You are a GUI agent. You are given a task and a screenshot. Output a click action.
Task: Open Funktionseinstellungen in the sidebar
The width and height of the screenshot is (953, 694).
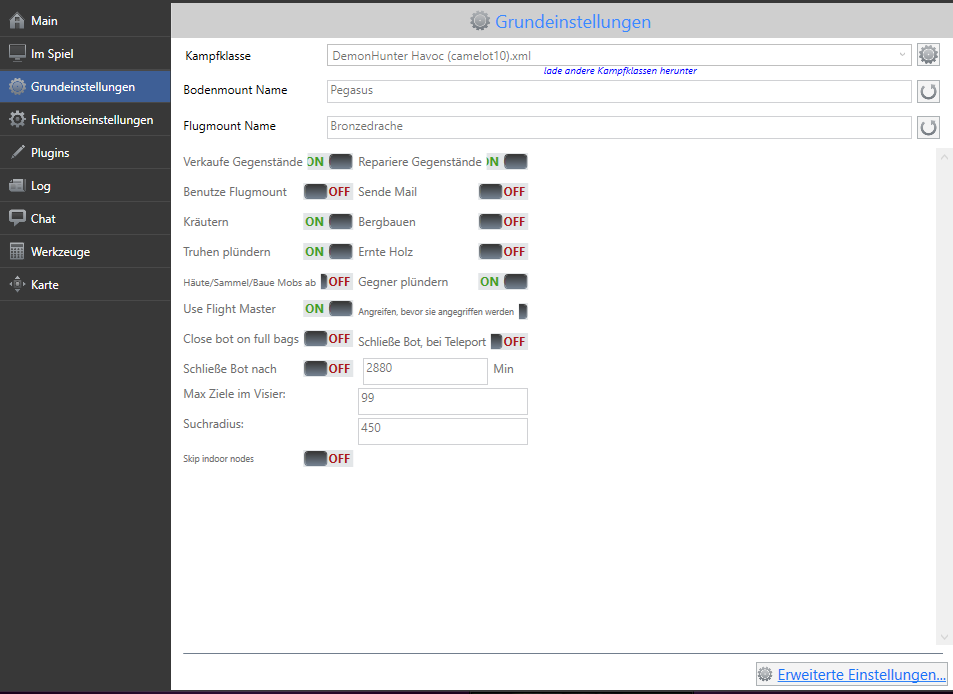tap(91, 120)
